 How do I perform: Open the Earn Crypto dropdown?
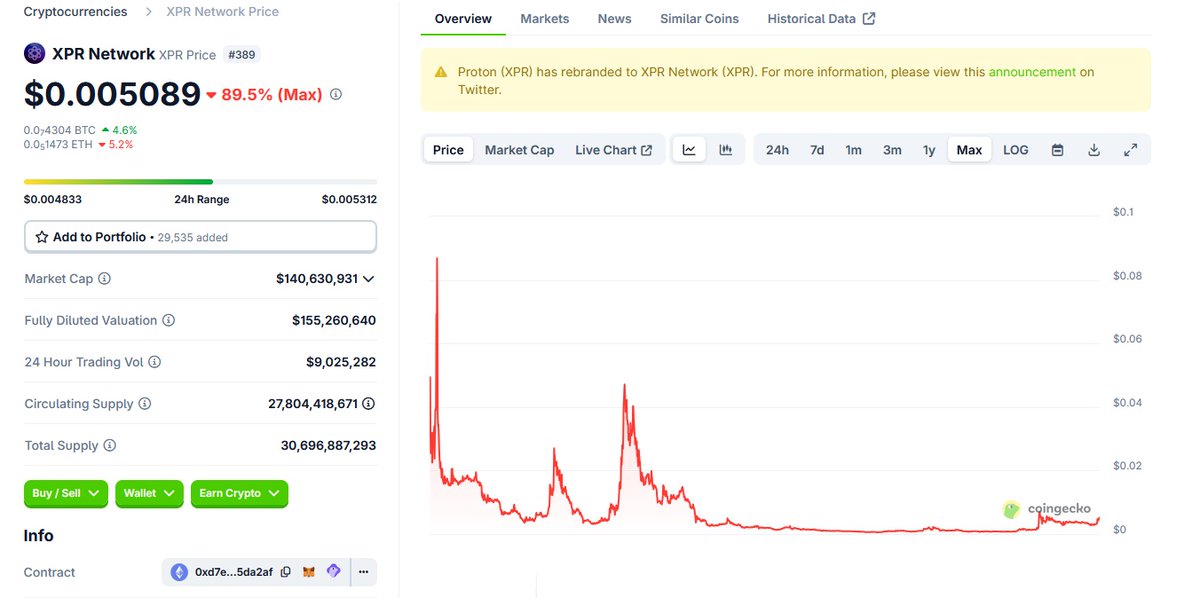239,493
